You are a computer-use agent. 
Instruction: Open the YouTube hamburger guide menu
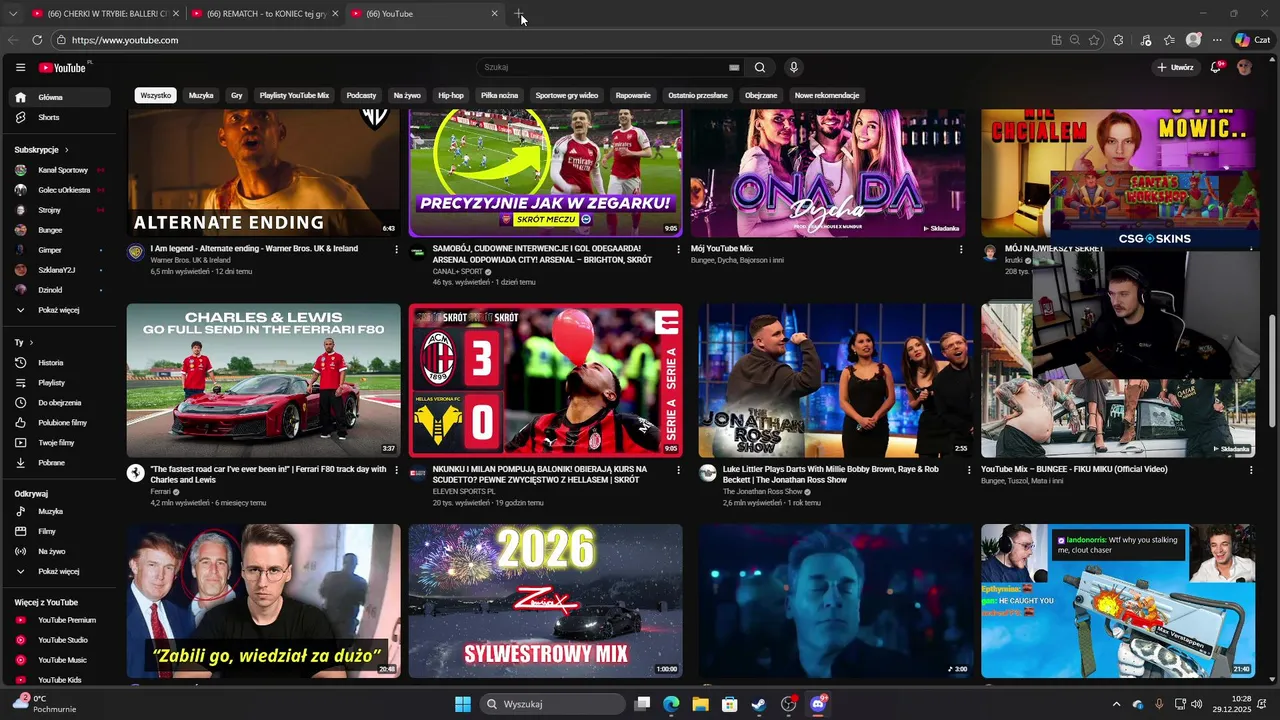[x=20, y=68]
